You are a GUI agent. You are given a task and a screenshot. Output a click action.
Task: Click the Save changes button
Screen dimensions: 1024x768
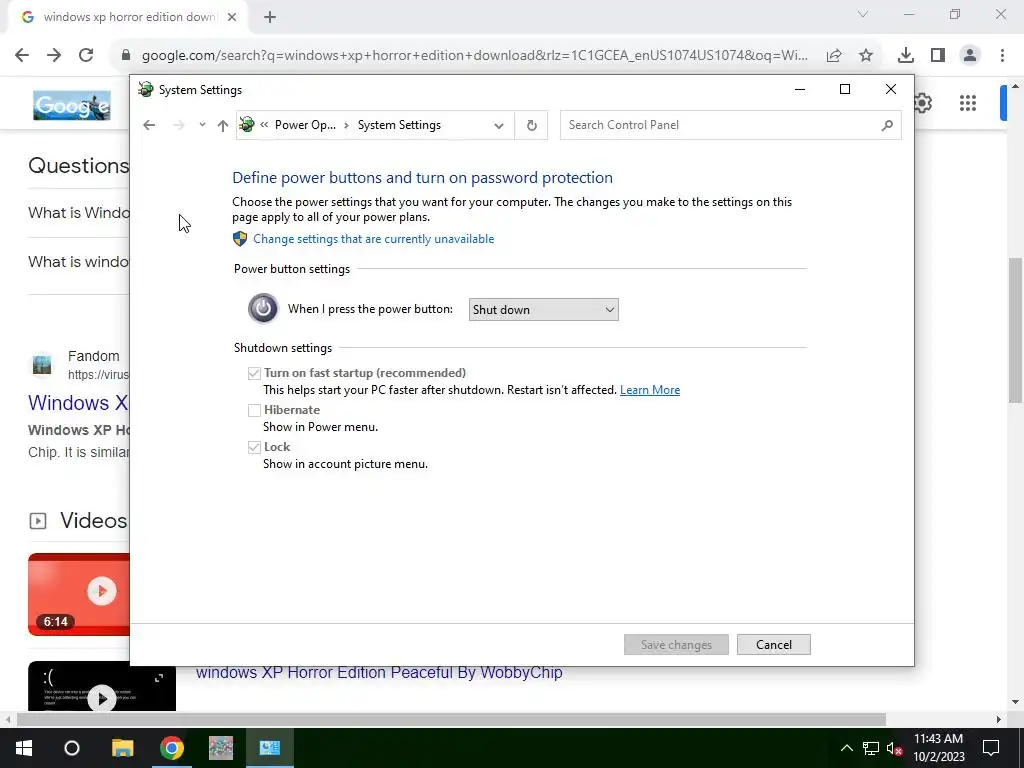click(676, 645)
